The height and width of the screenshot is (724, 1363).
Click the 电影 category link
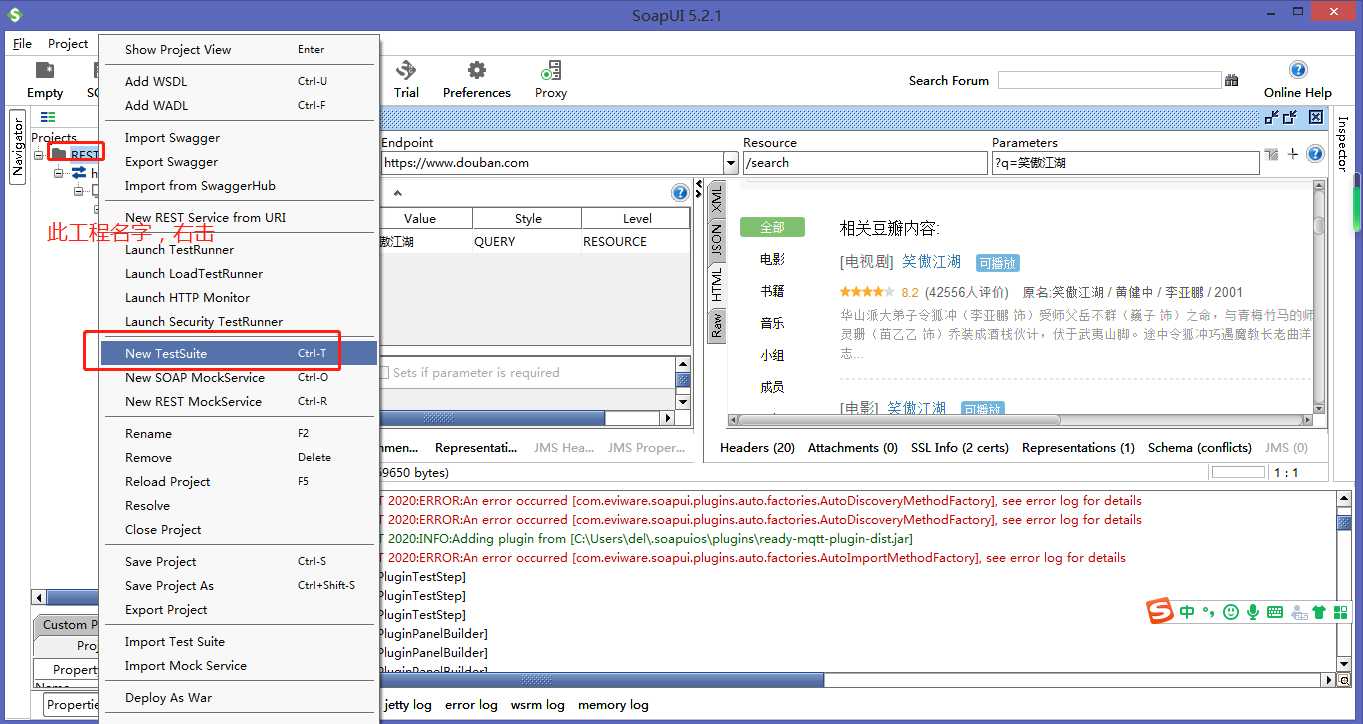[772, 259]
